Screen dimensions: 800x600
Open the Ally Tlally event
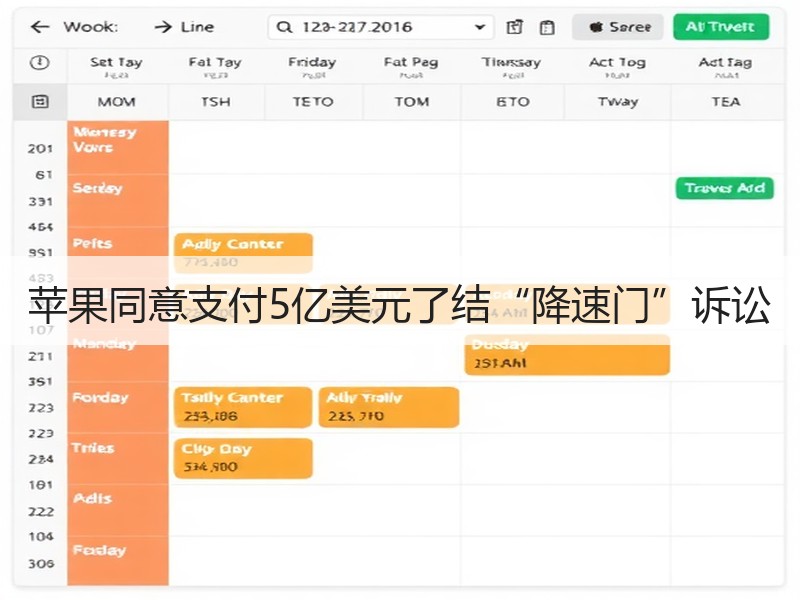coord(389,407)
